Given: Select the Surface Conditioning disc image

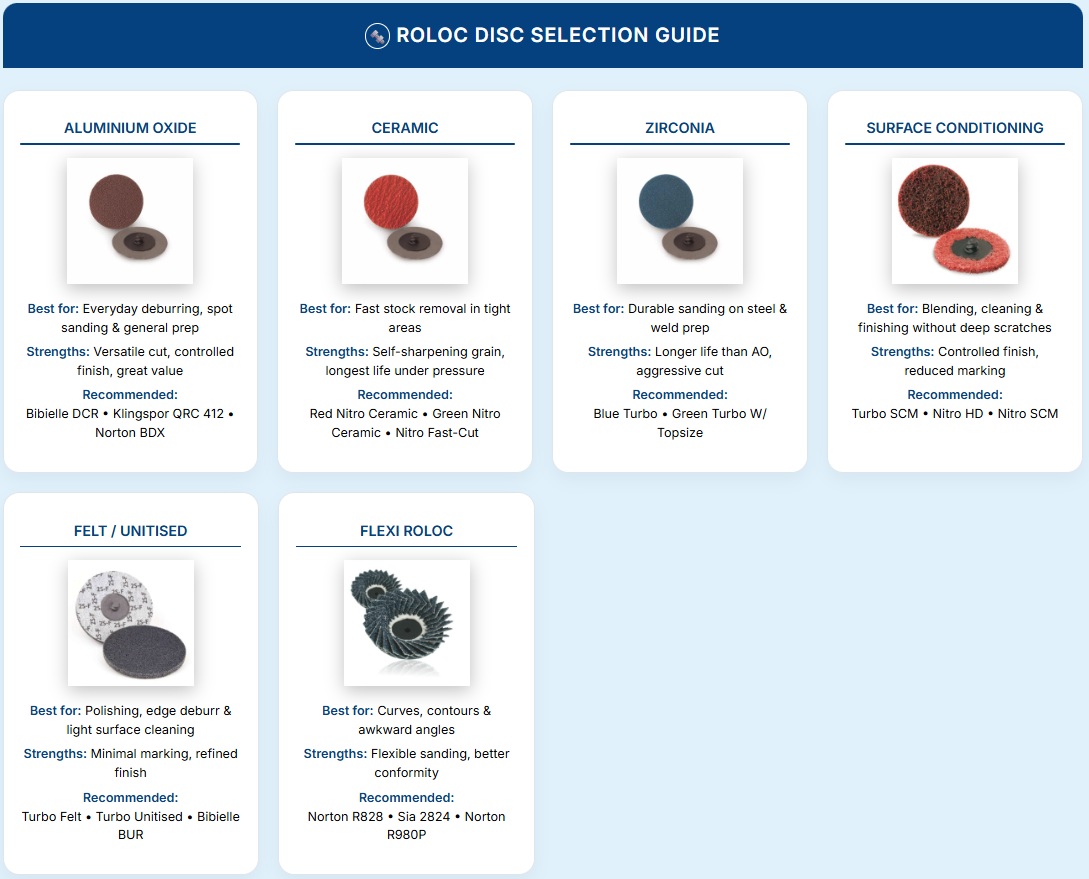Looking at the screenshot, I should coord(954,220).
